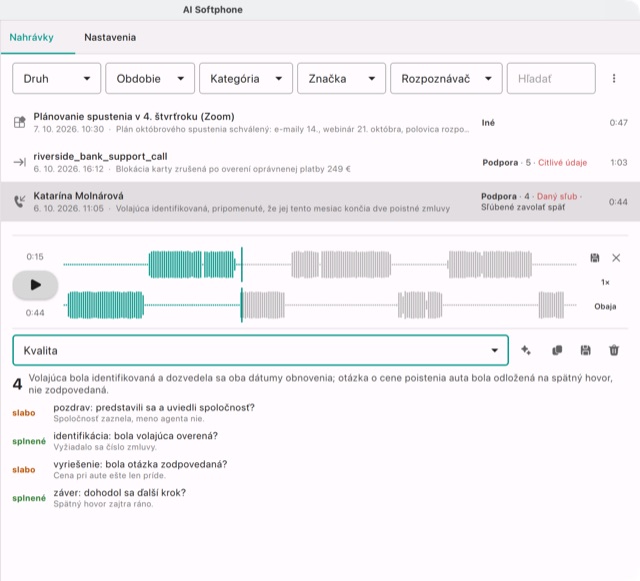The image size is (640, 581).
Task: Click the Zoom meeting recording type icon
Action: [x=20, y=122]
